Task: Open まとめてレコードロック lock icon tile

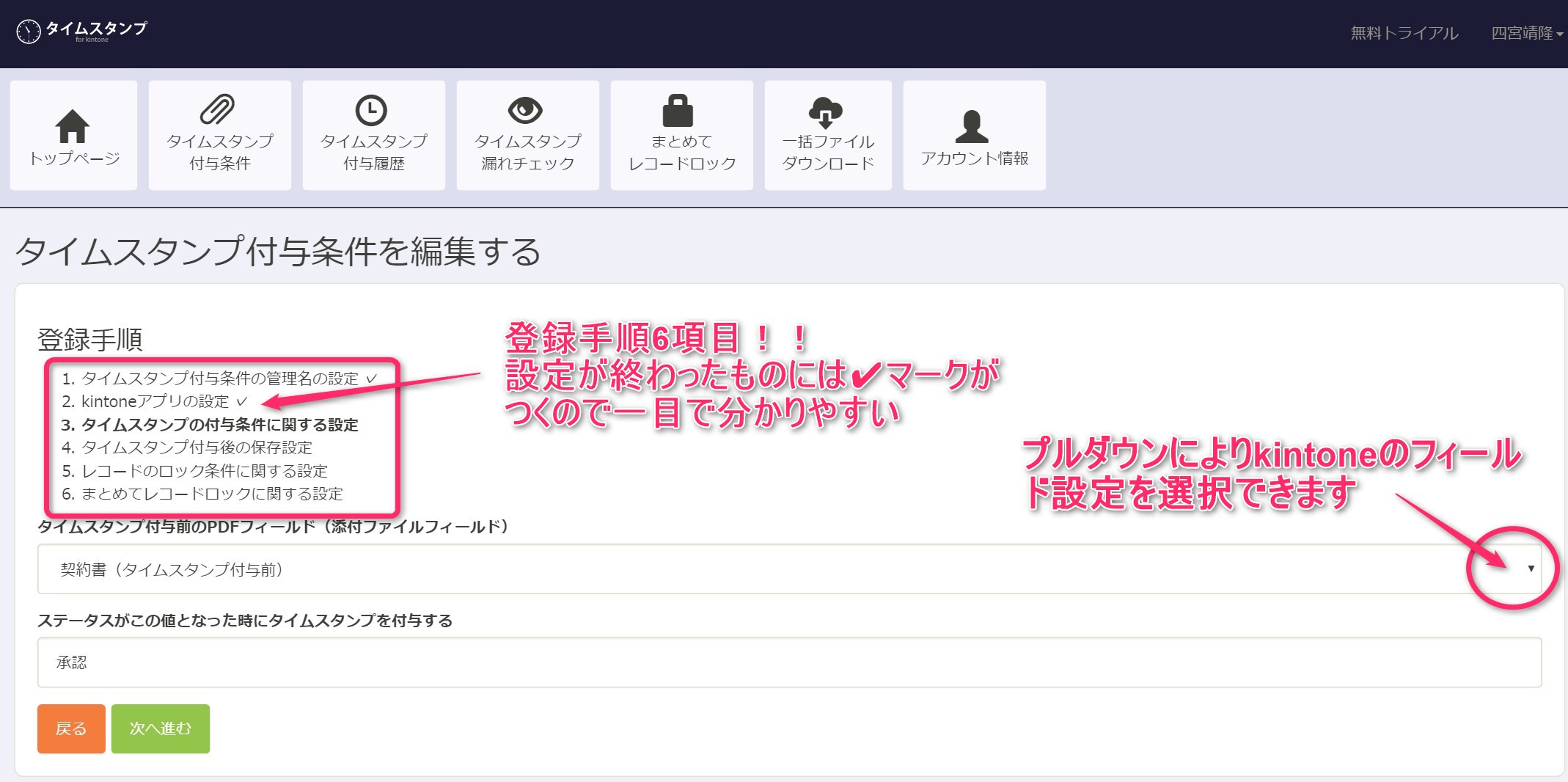Action: (682, 136)
